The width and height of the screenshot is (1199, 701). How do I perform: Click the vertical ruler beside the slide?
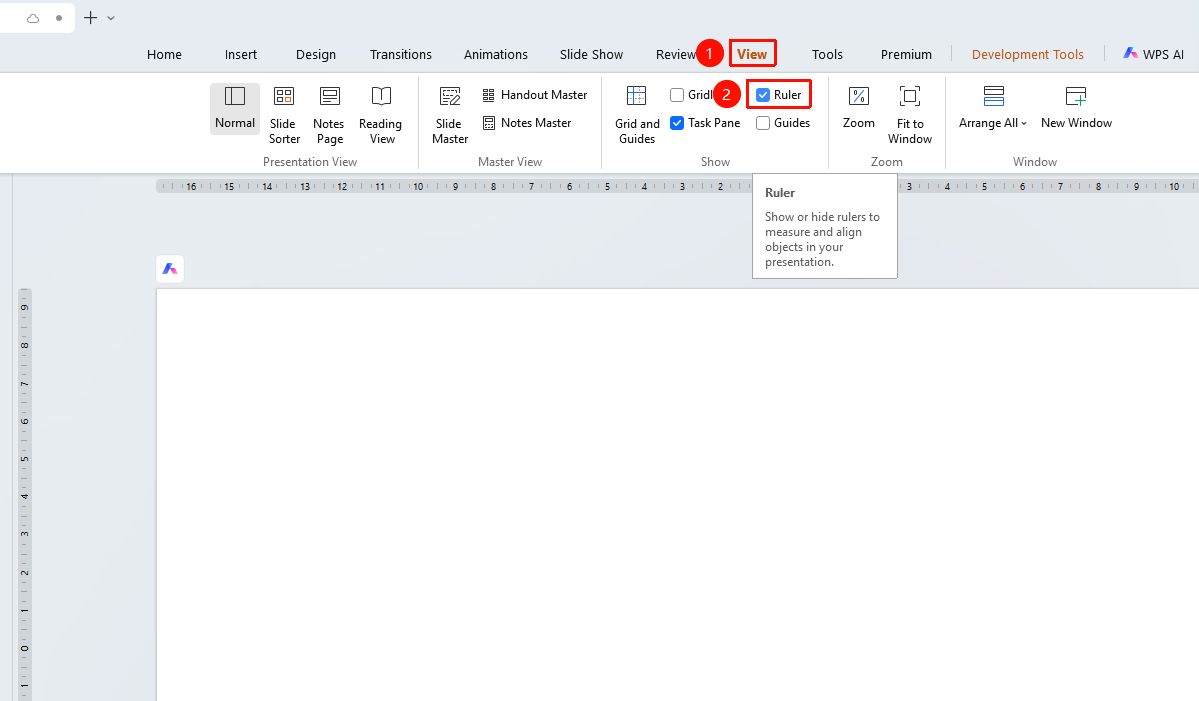point(24,495)
